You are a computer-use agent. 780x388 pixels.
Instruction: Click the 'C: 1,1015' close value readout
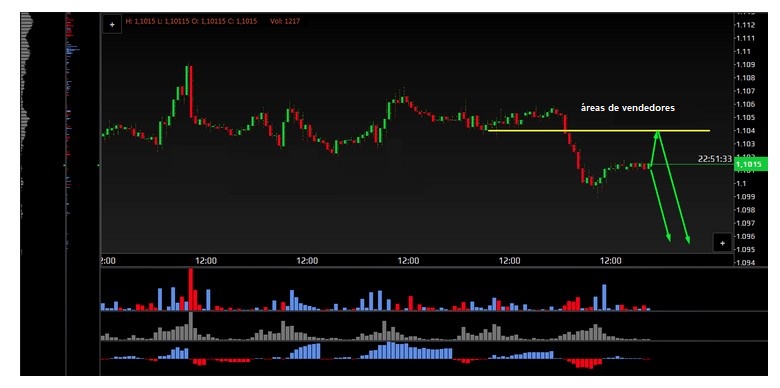241,21
